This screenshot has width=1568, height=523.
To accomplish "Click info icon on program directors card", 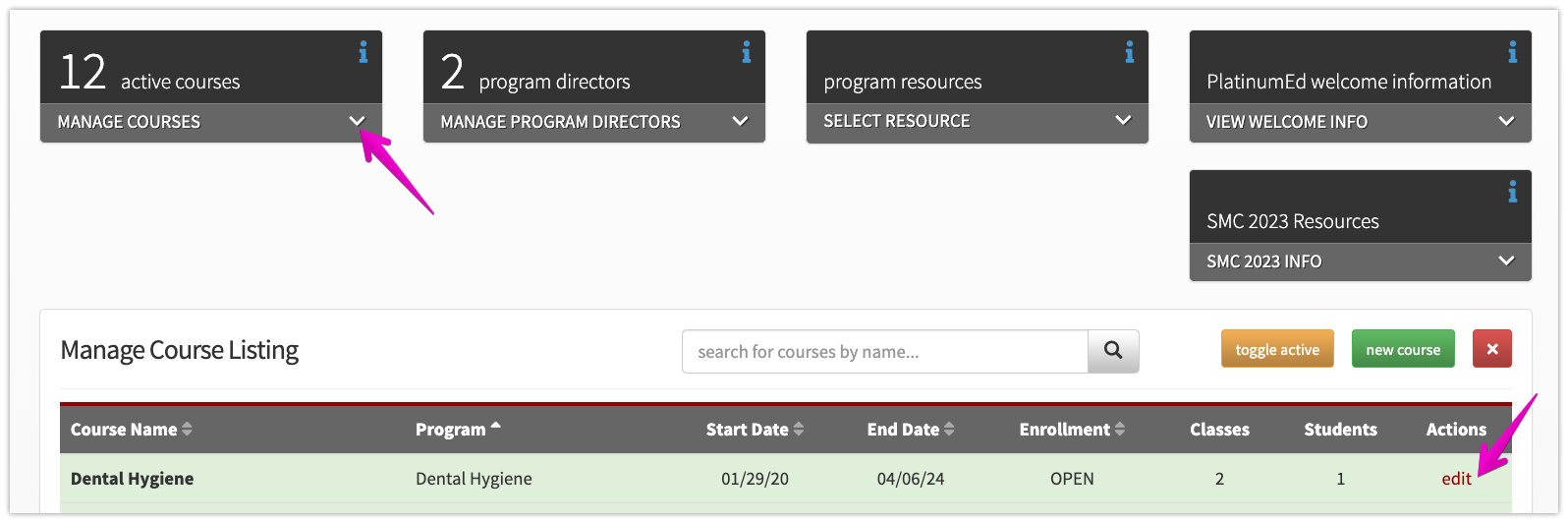I will 747,52.
